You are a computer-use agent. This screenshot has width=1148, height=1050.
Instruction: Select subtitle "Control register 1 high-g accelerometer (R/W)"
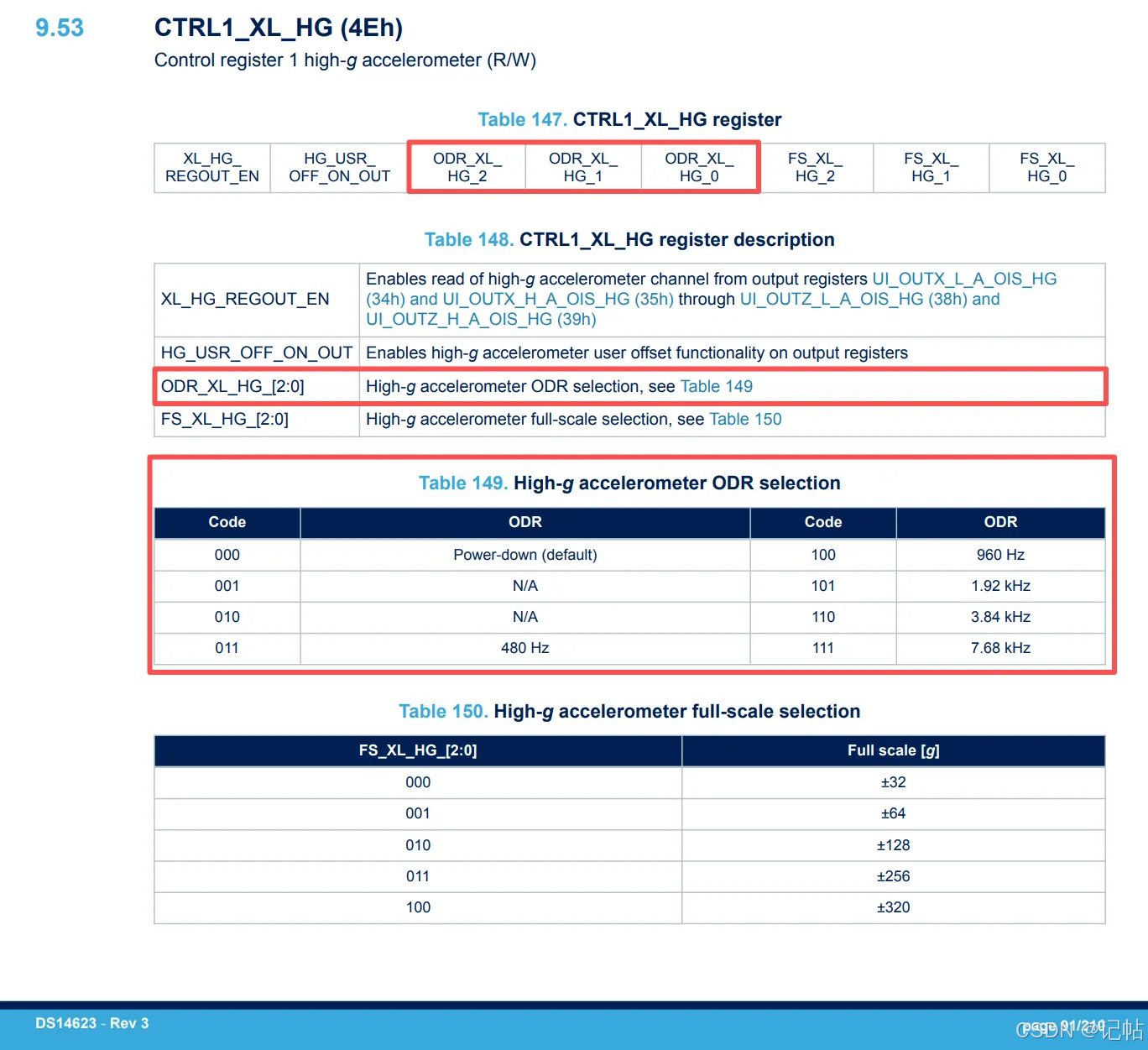345,60
